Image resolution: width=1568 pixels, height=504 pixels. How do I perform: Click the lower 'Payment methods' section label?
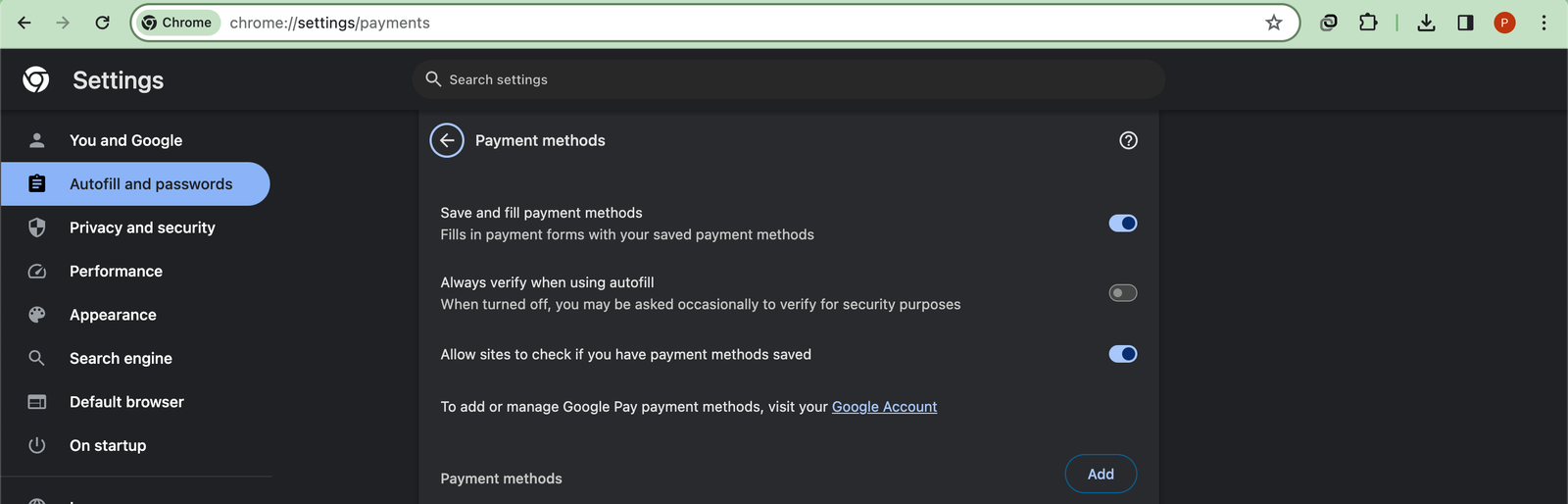tap(501, 479)
